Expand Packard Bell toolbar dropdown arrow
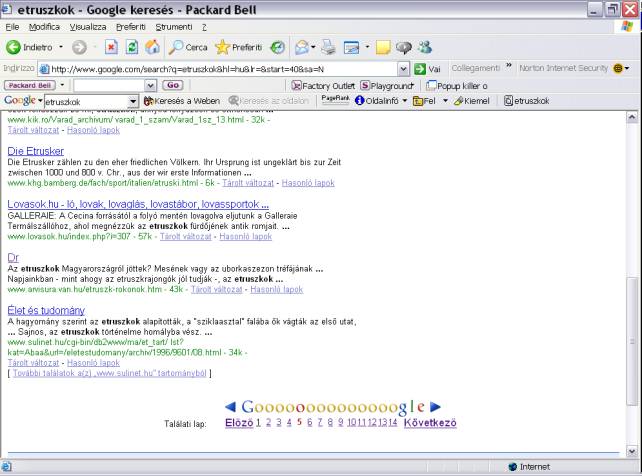Screen dimensions: 642x476 pyautogui.click(x=62, y=85)
